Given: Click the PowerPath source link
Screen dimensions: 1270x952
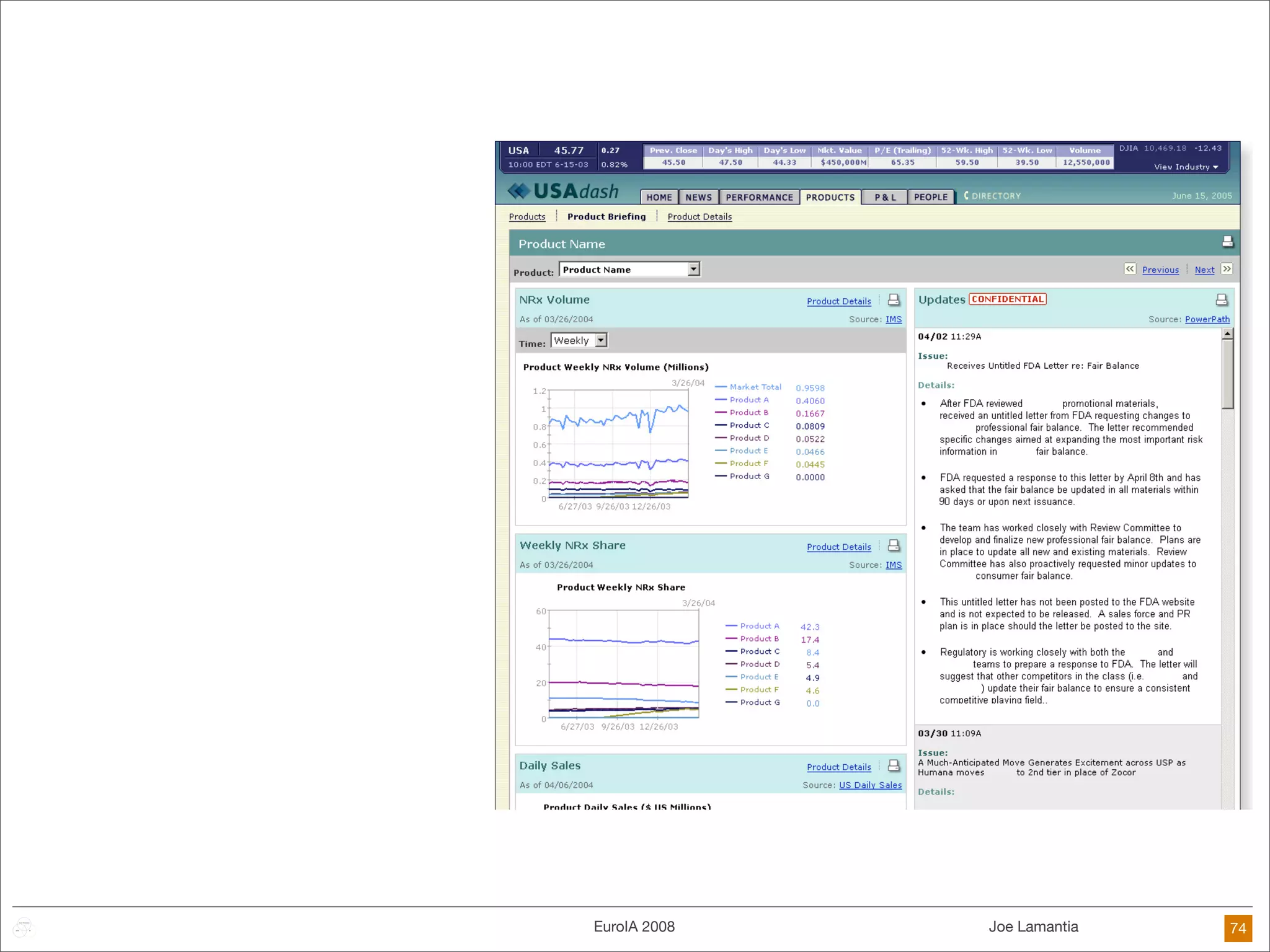Looking at the screenshot, I should click(x=1207, y=319).
